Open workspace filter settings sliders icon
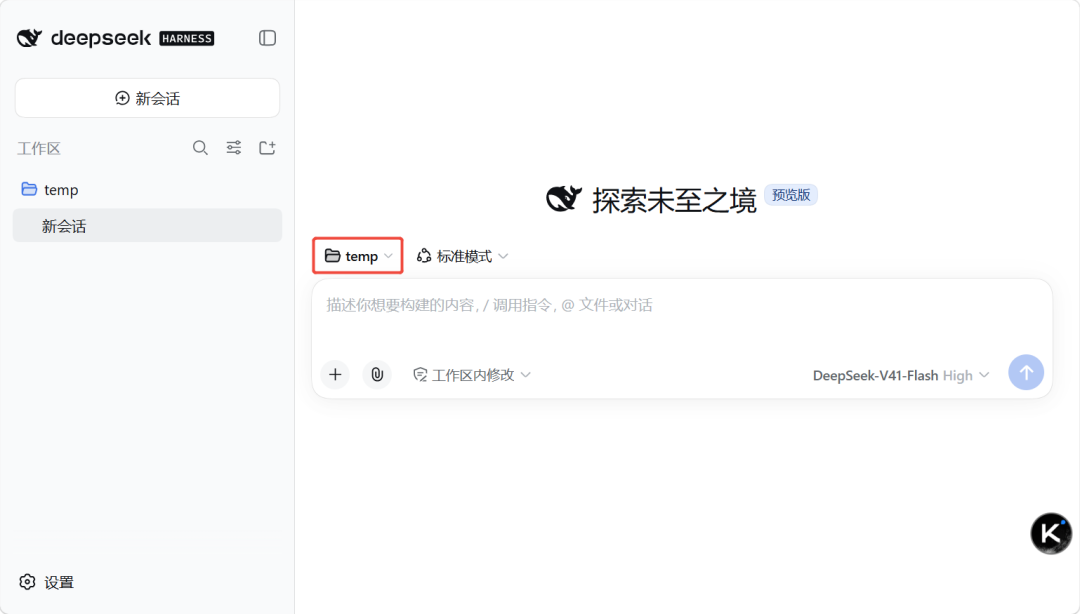This screenshot has height=614, width=1080. pos(234,147)
